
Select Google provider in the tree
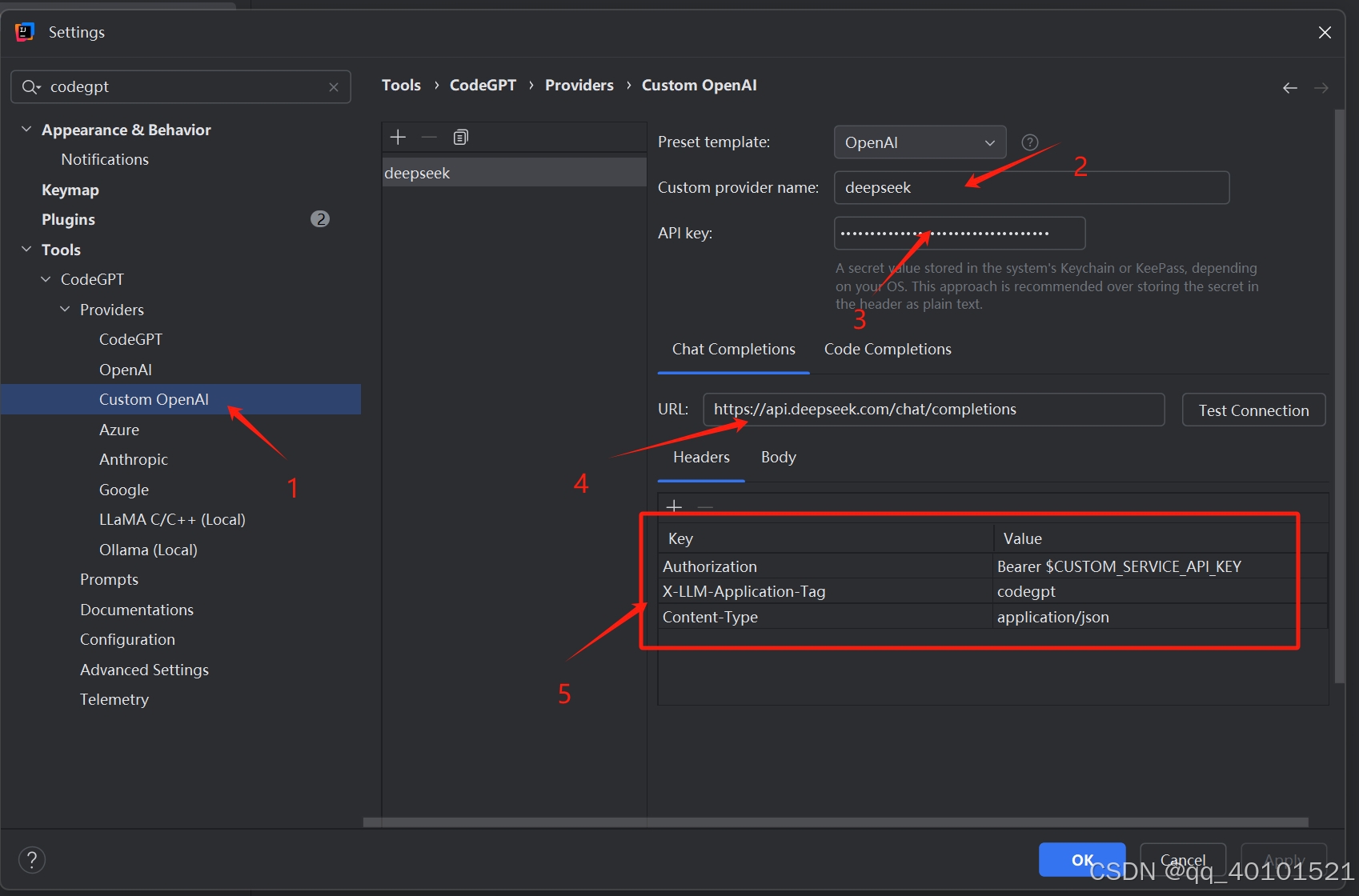click(124, 490)
